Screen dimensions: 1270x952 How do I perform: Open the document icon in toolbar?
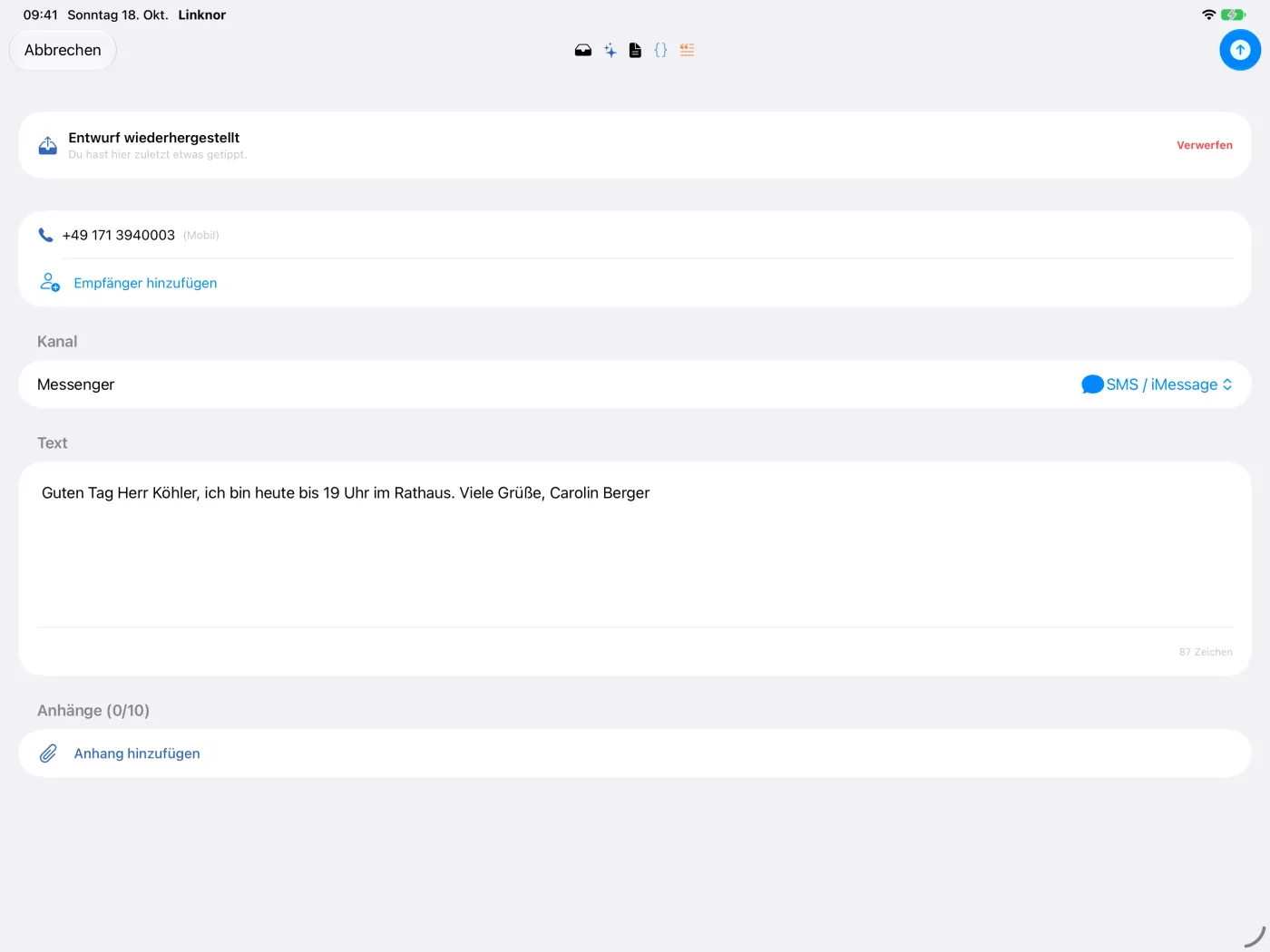click(635, 51)
